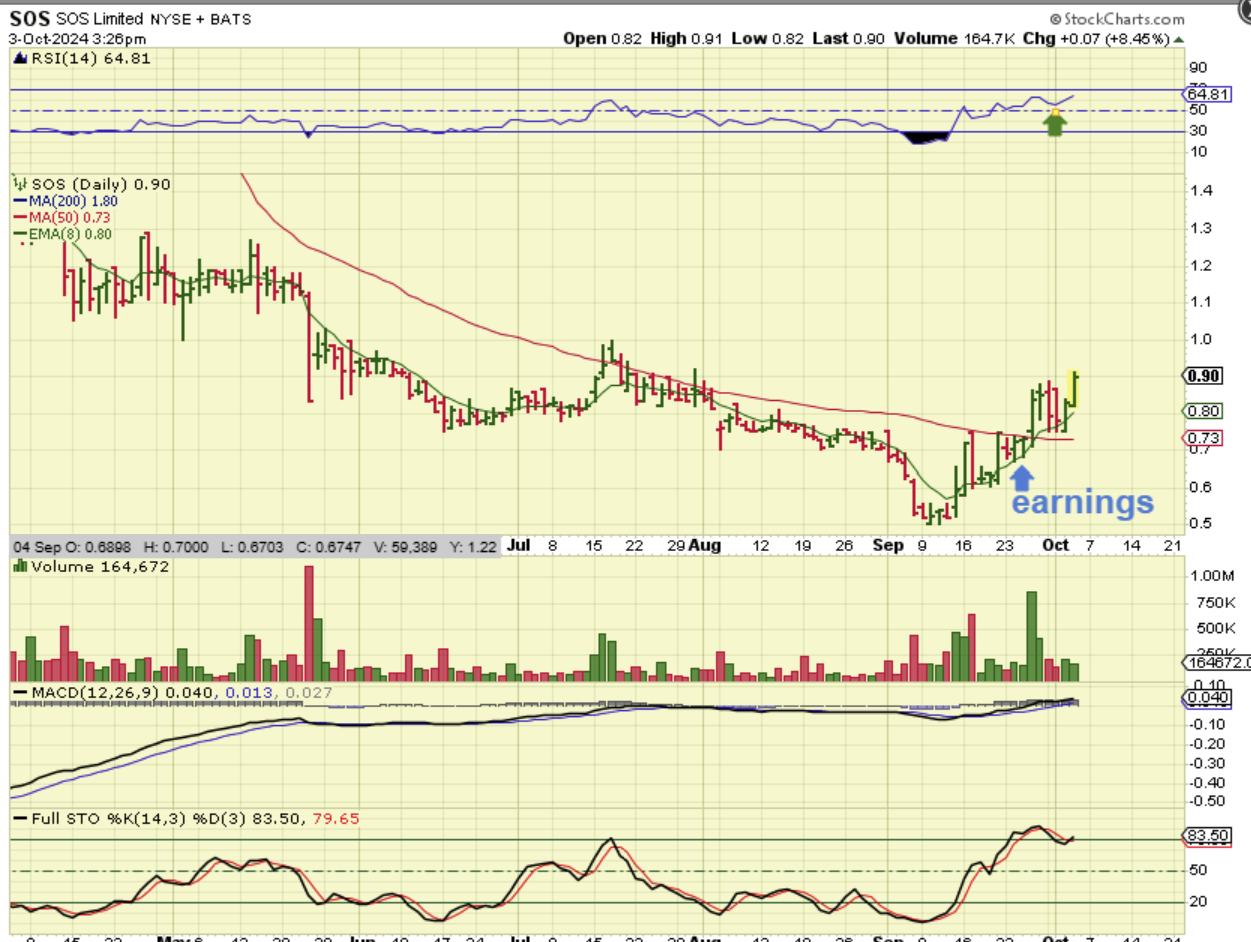Screen dimensions: 1251x942
Task: Click the tall green late-September volume bar
Action: coord(1032,636)
